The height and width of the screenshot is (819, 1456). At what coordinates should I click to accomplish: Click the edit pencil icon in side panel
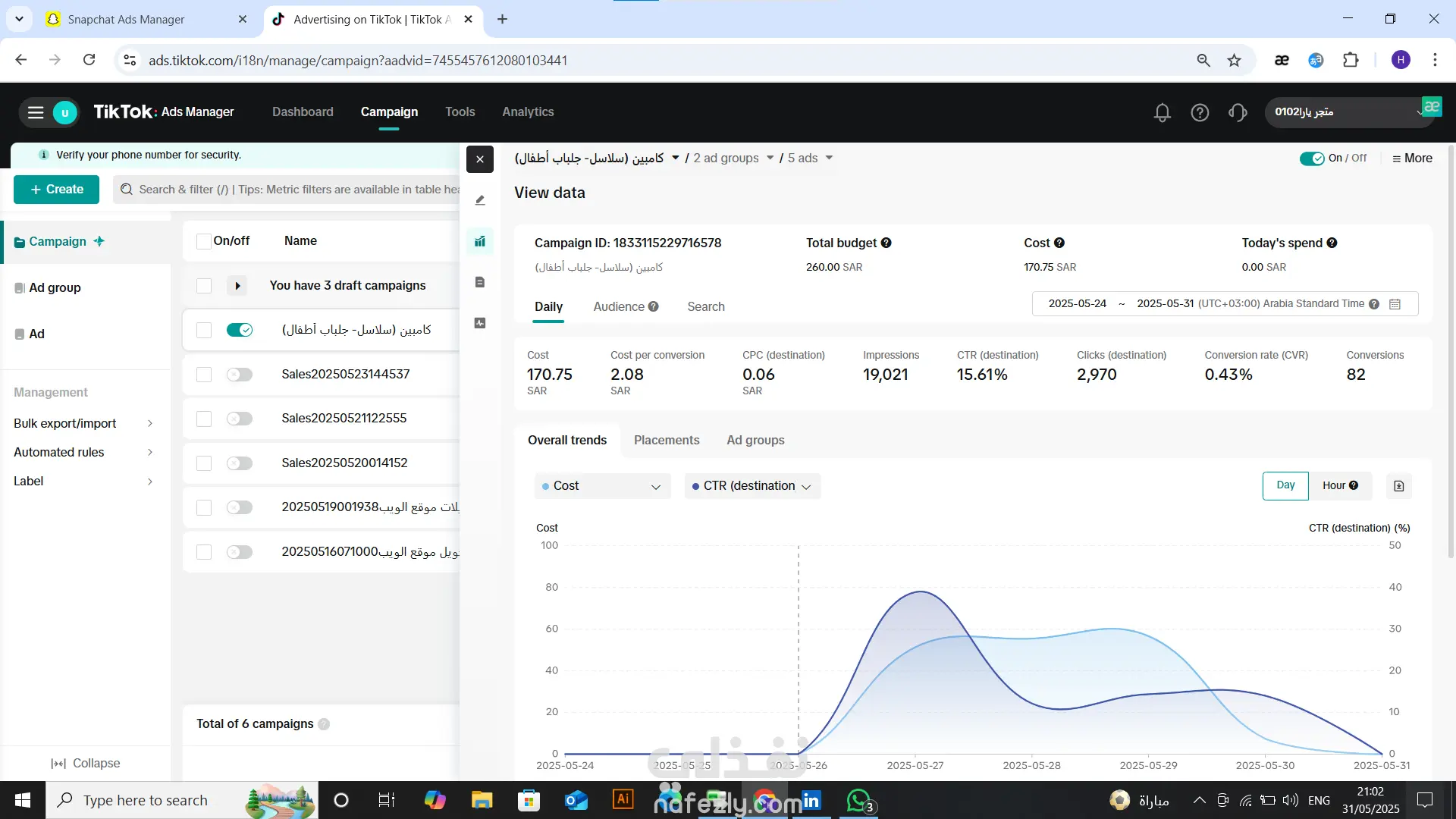(480, 200)
